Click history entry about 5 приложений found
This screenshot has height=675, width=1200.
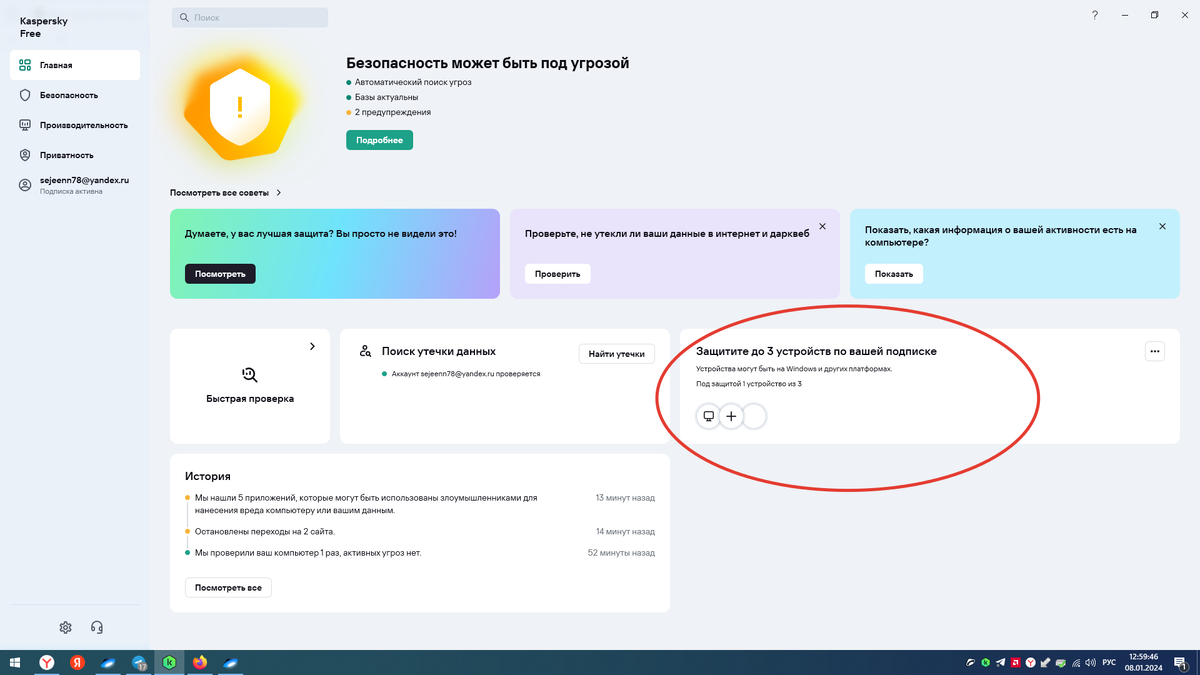[x=366, y=503]
